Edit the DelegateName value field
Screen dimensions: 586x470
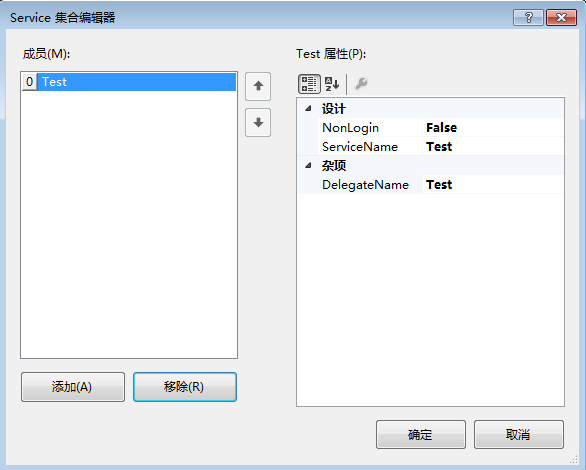493,185
